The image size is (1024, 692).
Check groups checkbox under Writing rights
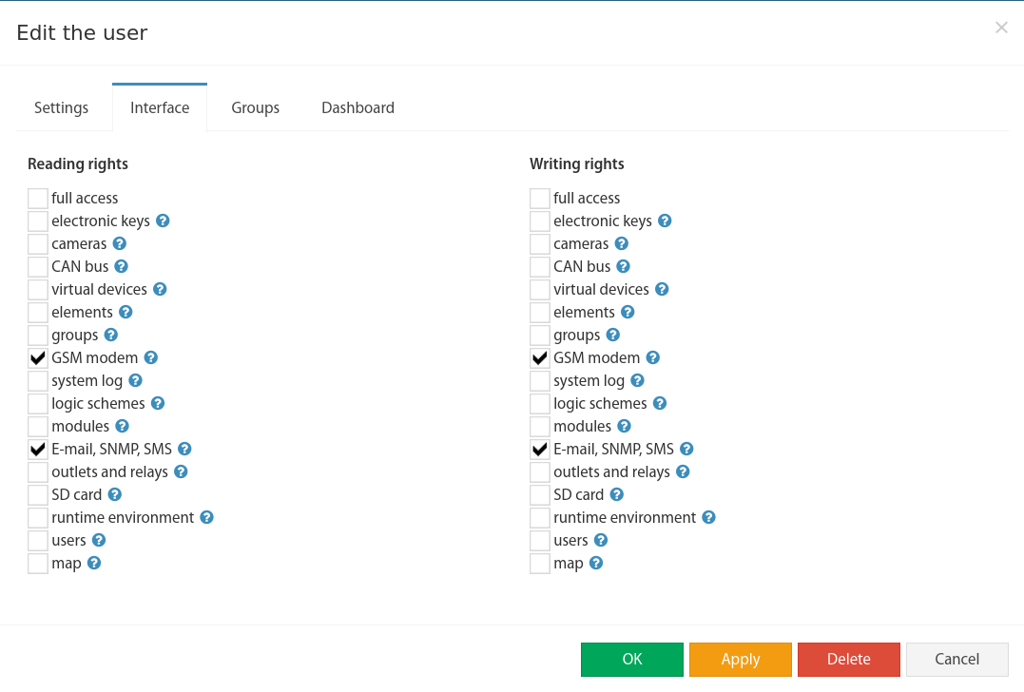[x=540, y=335]
